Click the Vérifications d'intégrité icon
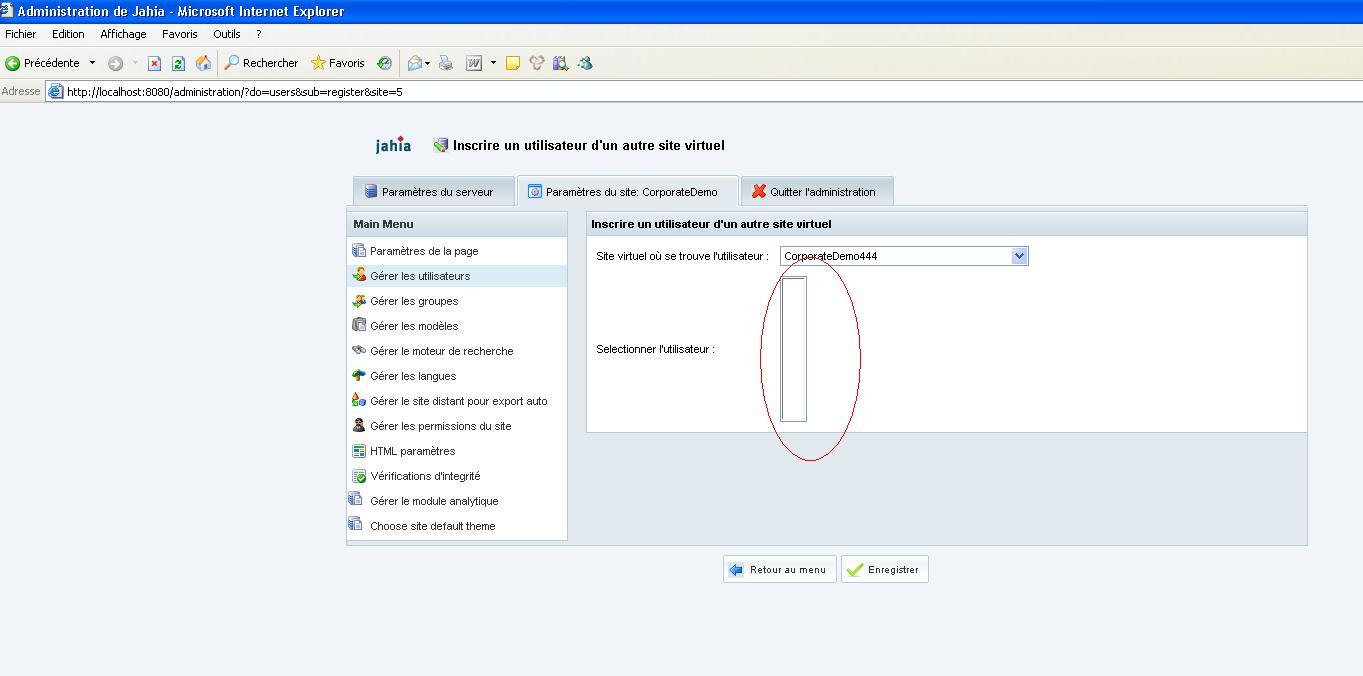The width and height of the screenshot is (1363, 676). (359, 476)
